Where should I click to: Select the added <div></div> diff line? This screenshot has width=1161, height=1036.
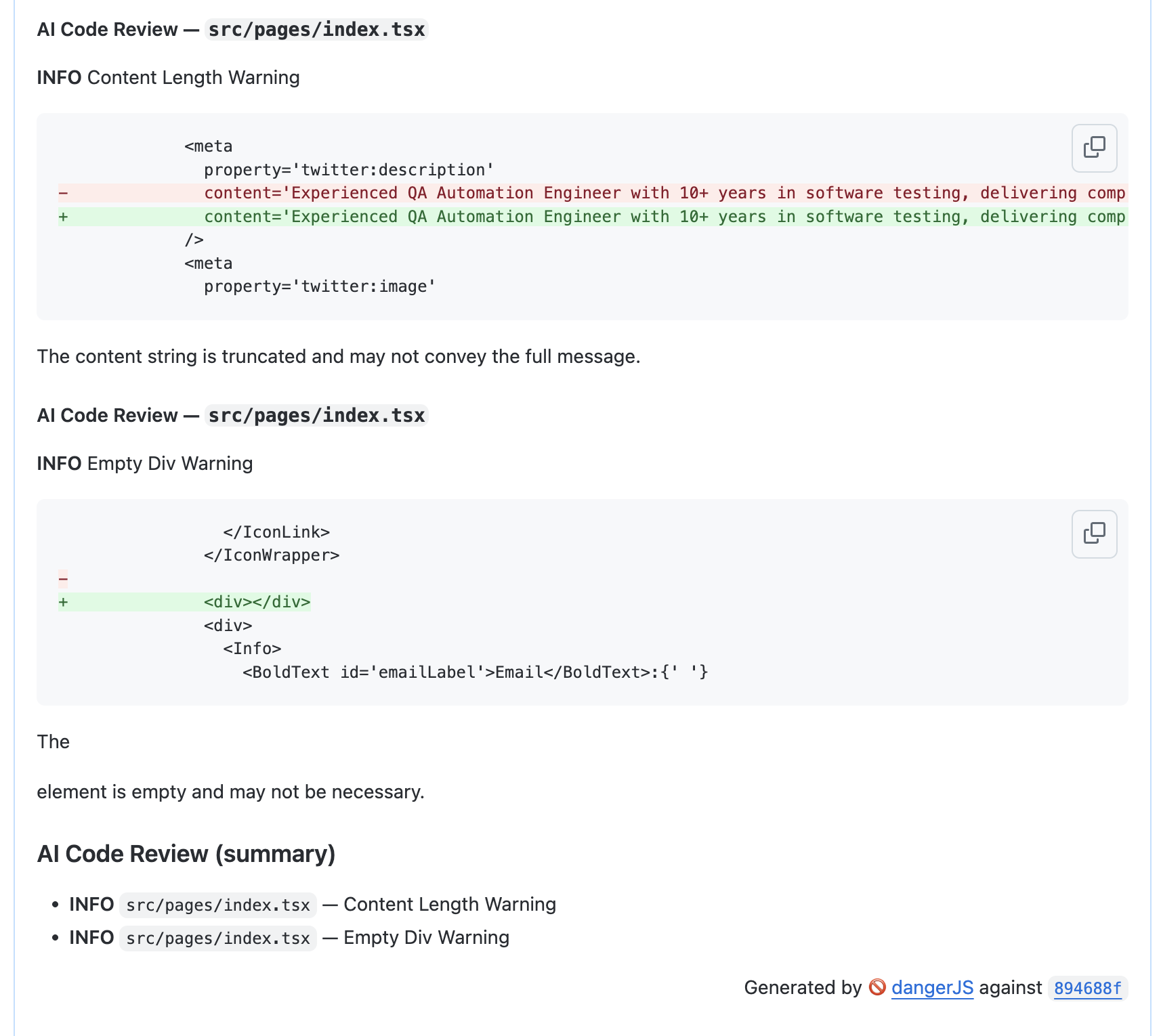[184, 602]
